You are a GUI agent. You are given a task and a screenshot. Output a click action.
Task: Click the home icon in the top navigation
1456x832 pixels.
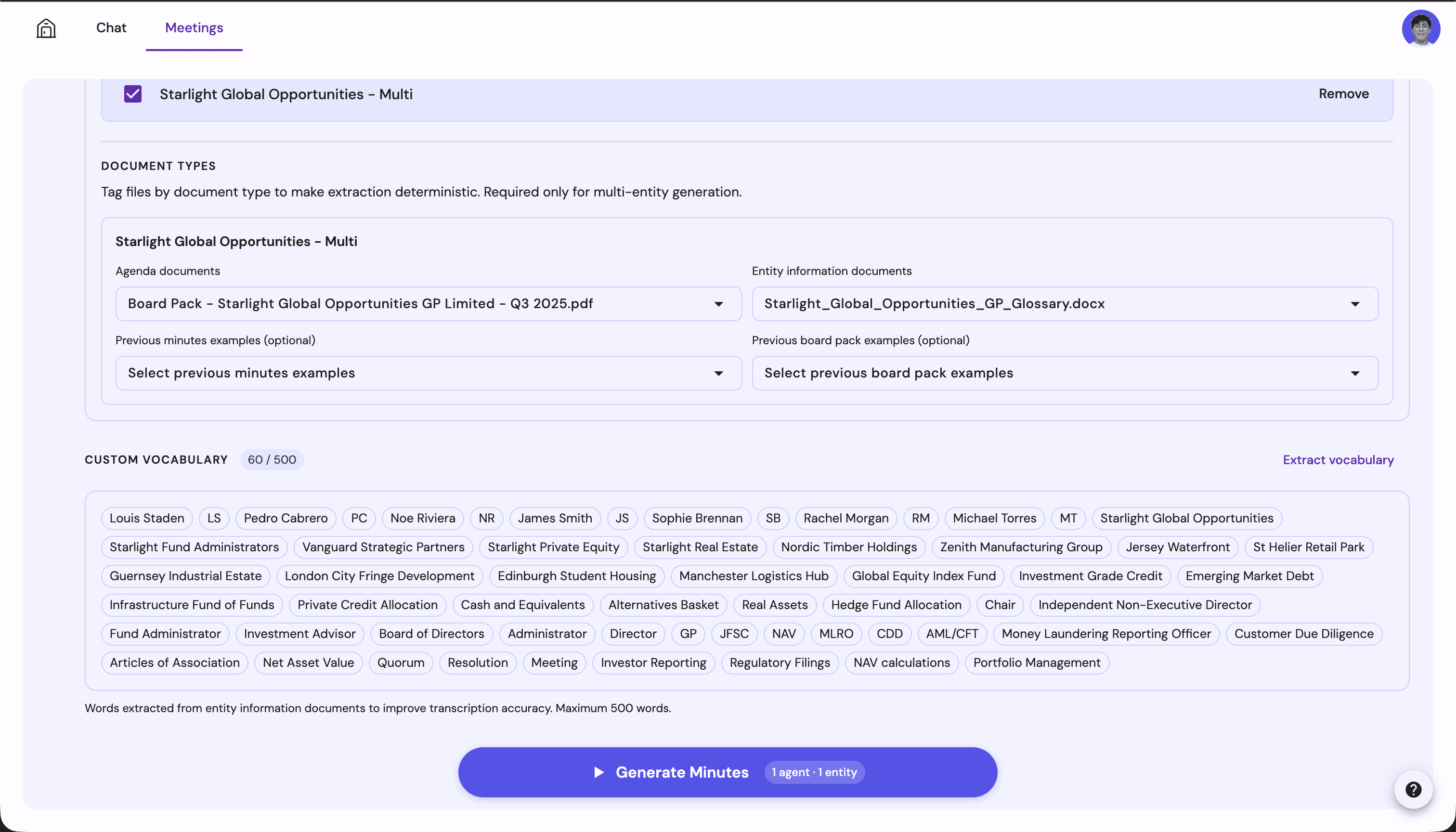(46, 27)
